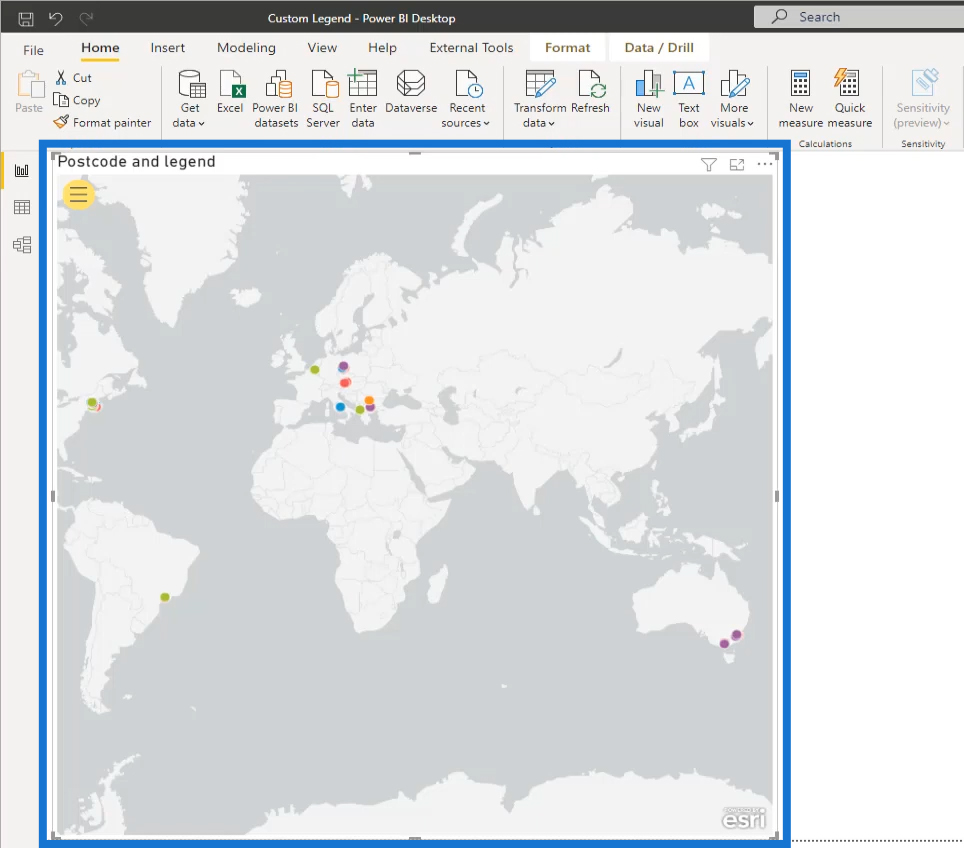The width and height of the screenshot is (964, 848).
Task: Open the View tab
Action: (x=322, y=48)
